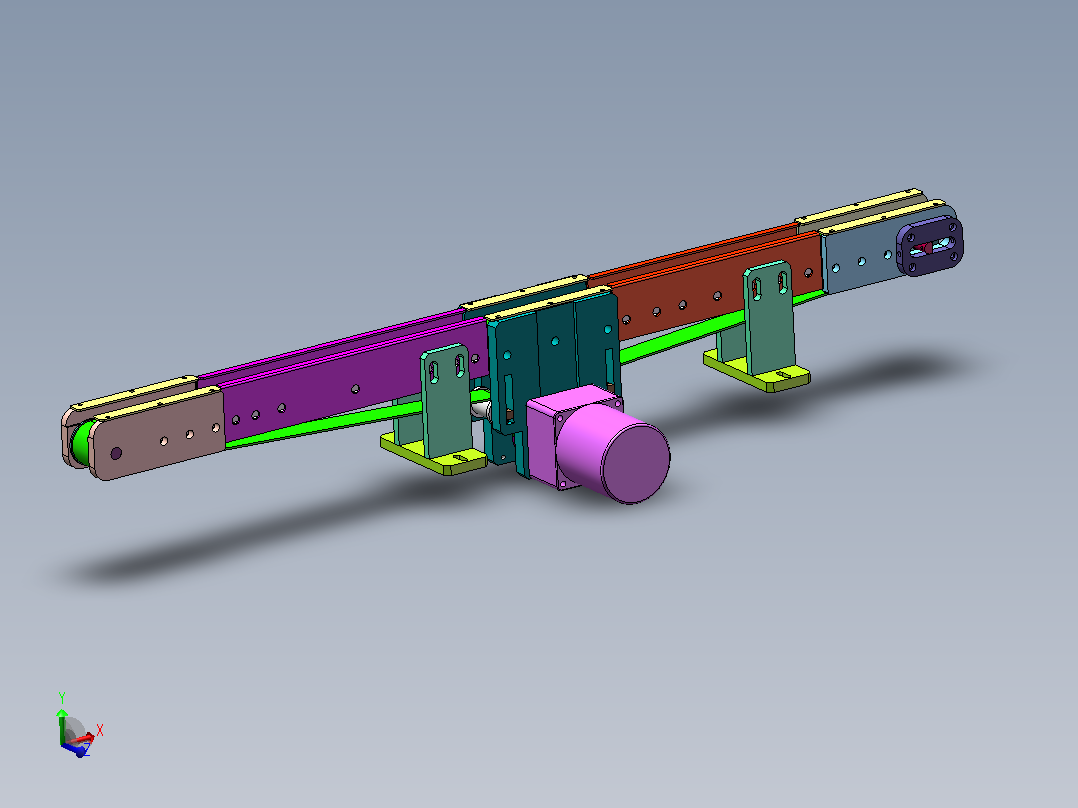The image size is (1078, 808).
Task: Select the orange-brown side rail
Action: 718,285
